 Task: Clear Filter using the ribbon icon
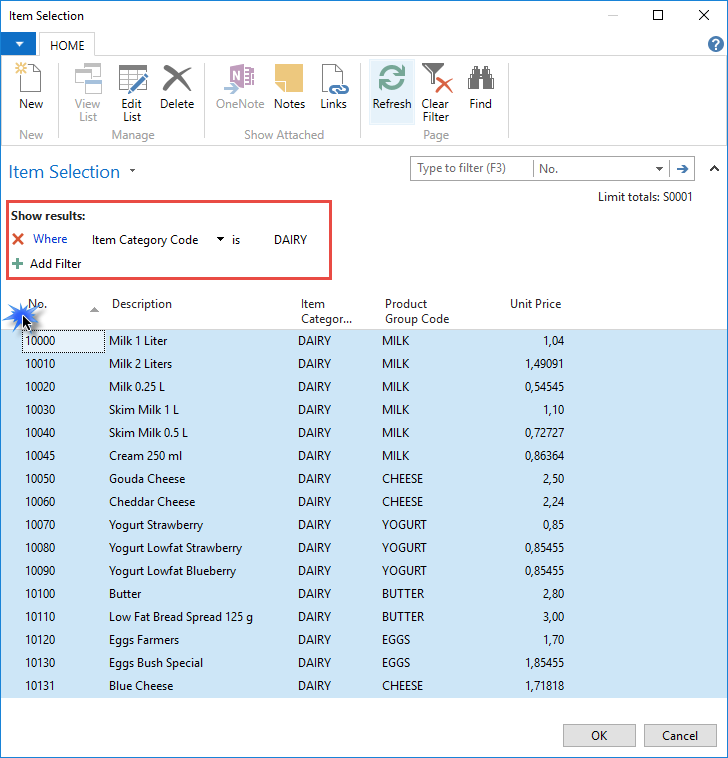[x=435, y=80]
